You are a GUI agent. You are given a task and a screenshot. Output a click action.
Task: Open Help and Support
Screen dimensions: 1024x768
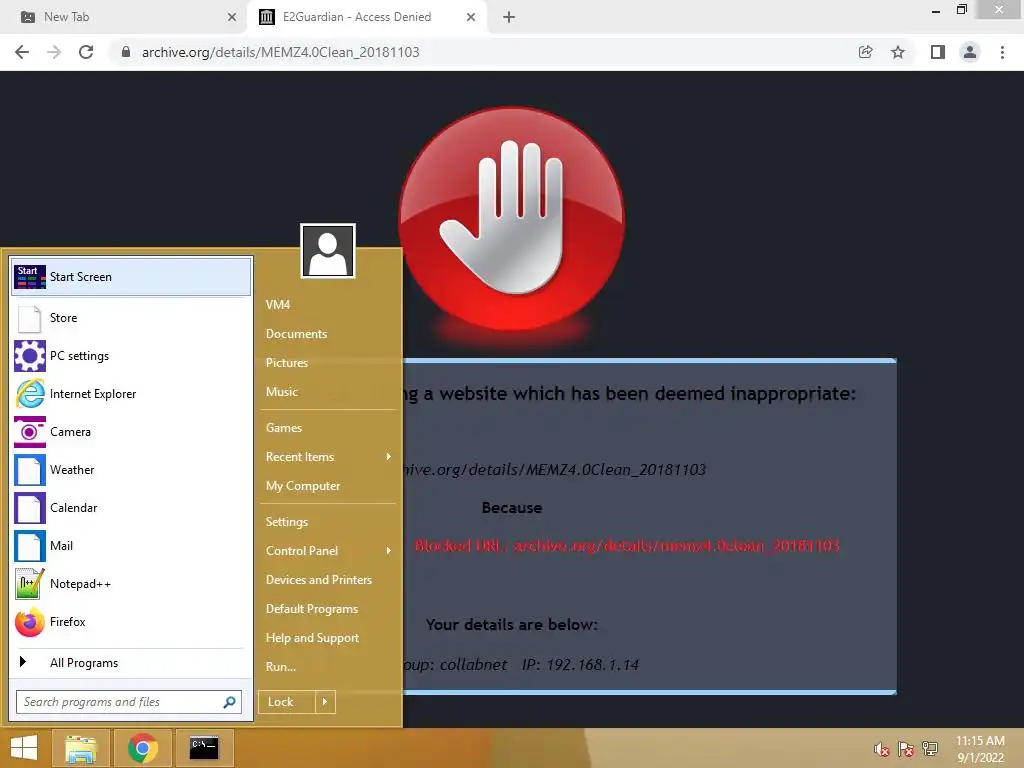coord(312,638)
